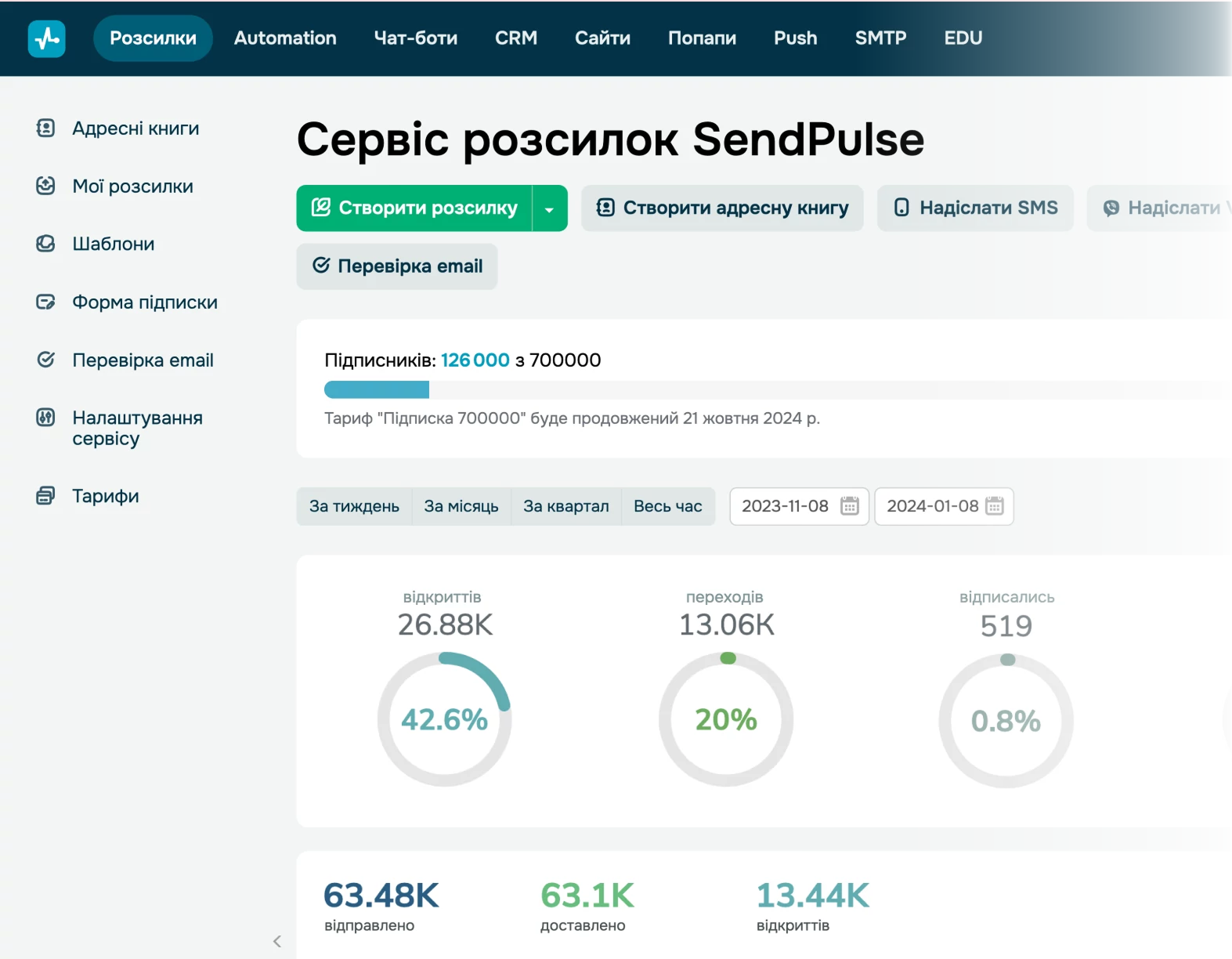
Task: Open Адресні книги from the sidebar
Action: (x=135, y=128)
